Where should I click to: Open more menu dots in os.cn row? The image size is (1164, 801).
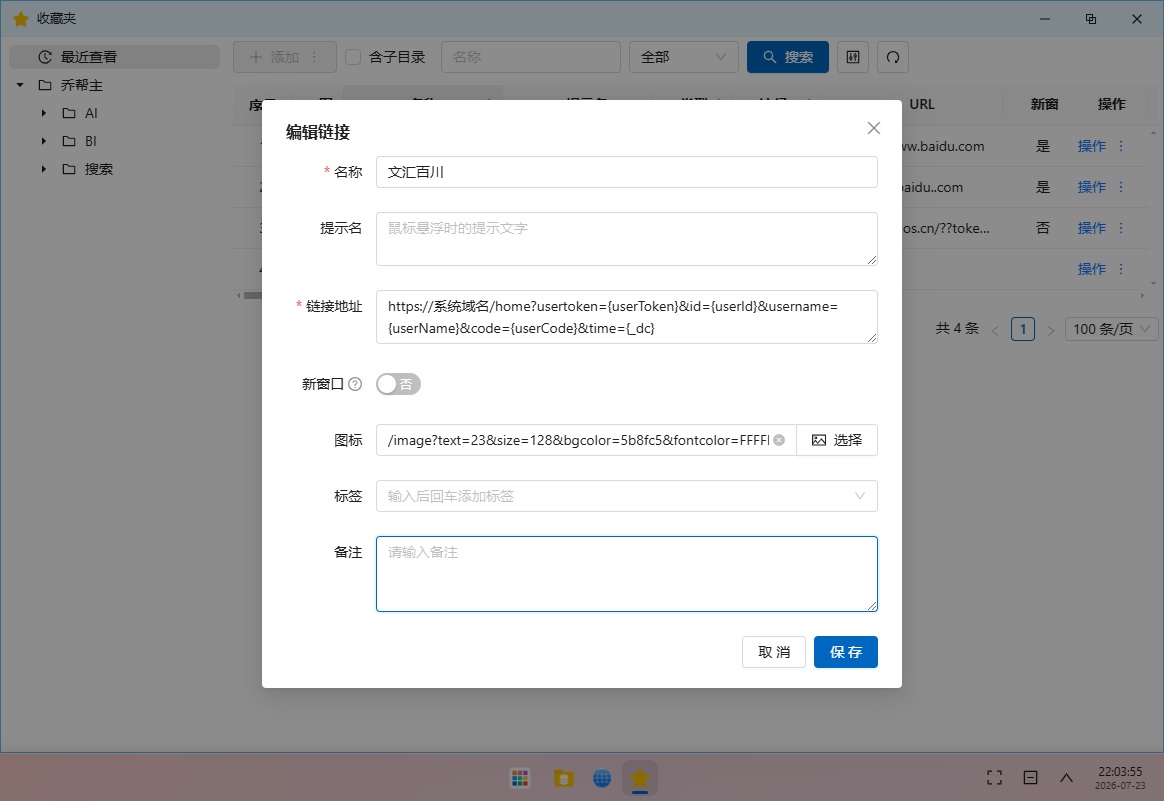(x=1121, y=228)
